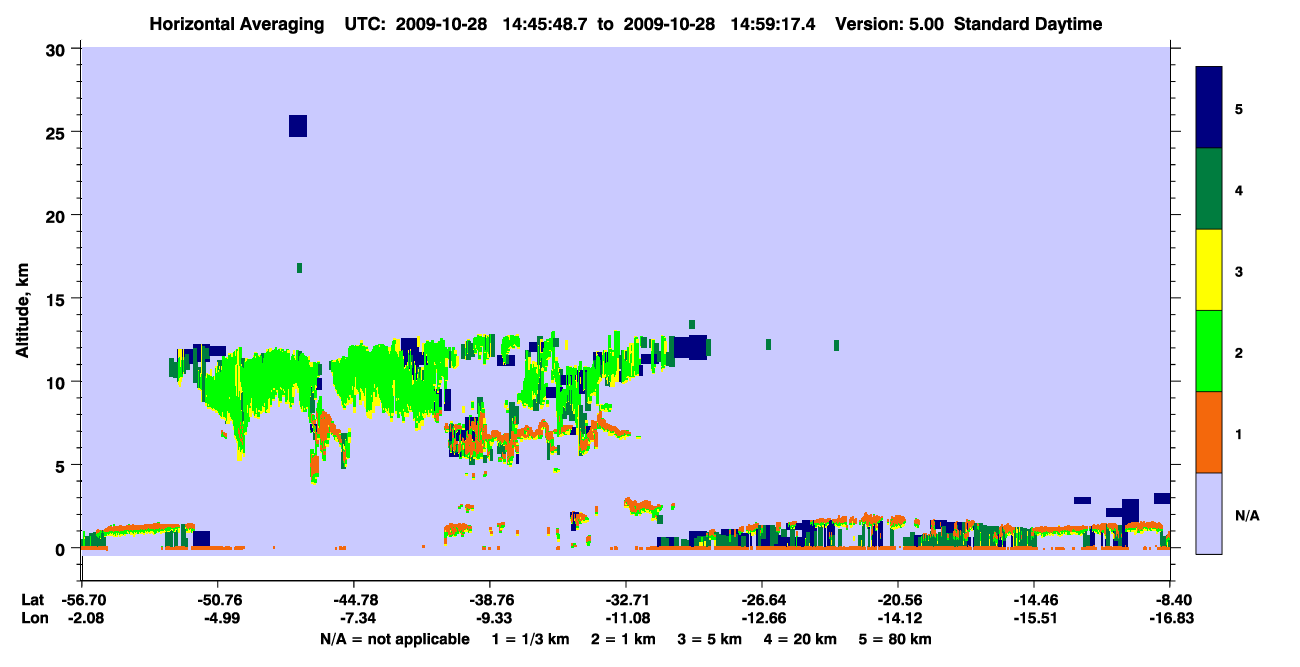Click 'Standard Daytime' in the title

(x=1028, y=24)
